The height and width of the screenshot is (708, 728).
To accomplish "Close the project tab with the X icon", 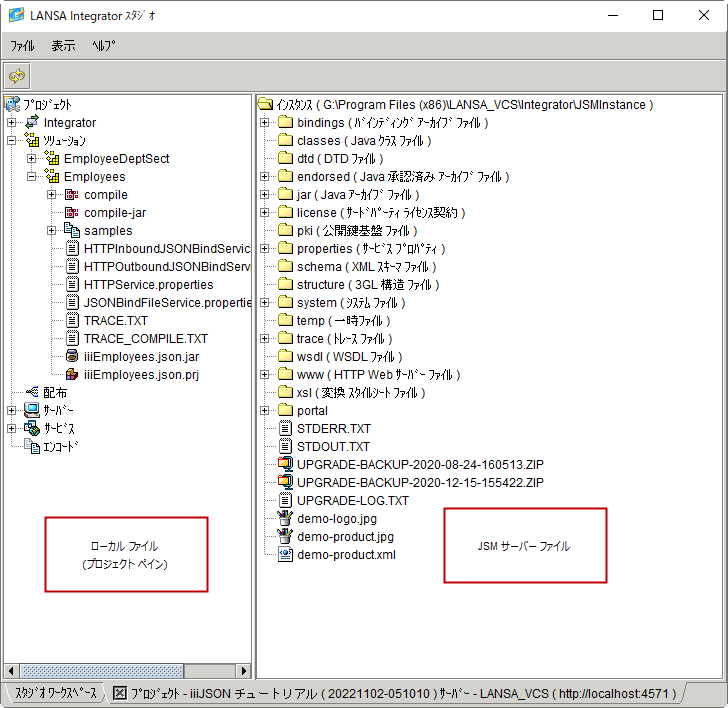I will coord(120,694).
